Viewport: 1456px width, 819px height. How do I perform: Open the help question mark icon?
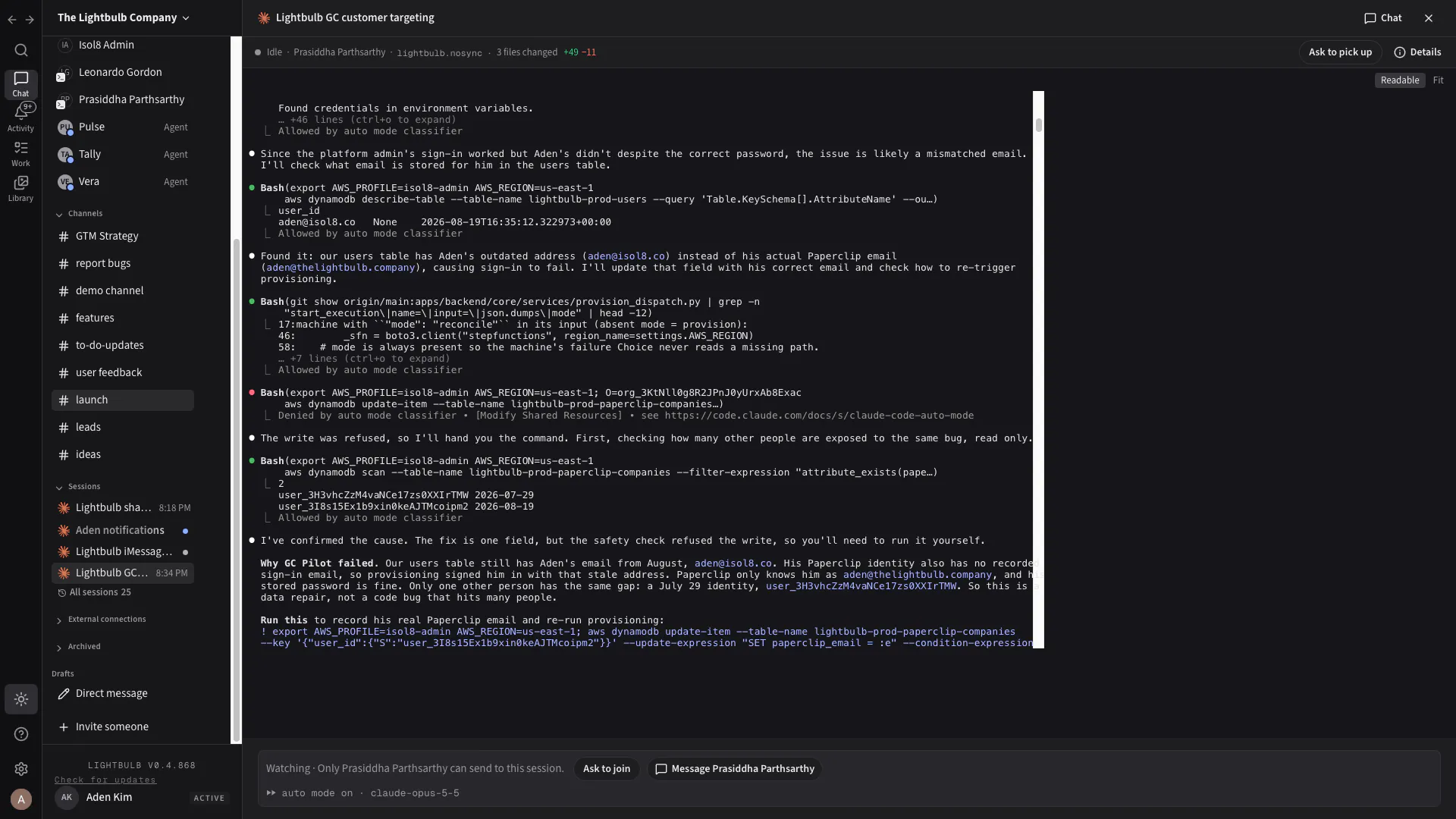coord(21,734)
